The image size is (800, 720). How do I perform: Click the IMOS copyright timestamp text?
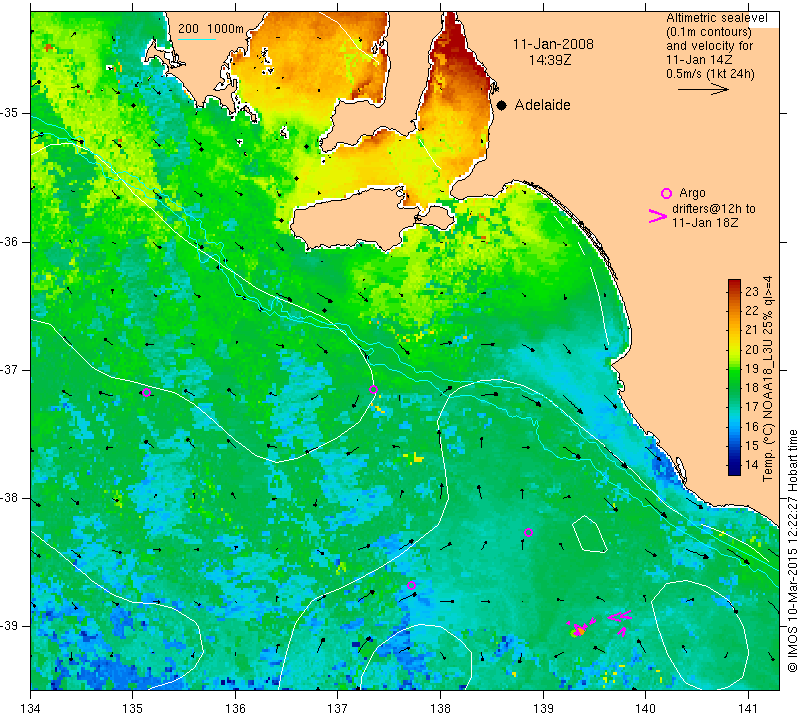[792, 550]
